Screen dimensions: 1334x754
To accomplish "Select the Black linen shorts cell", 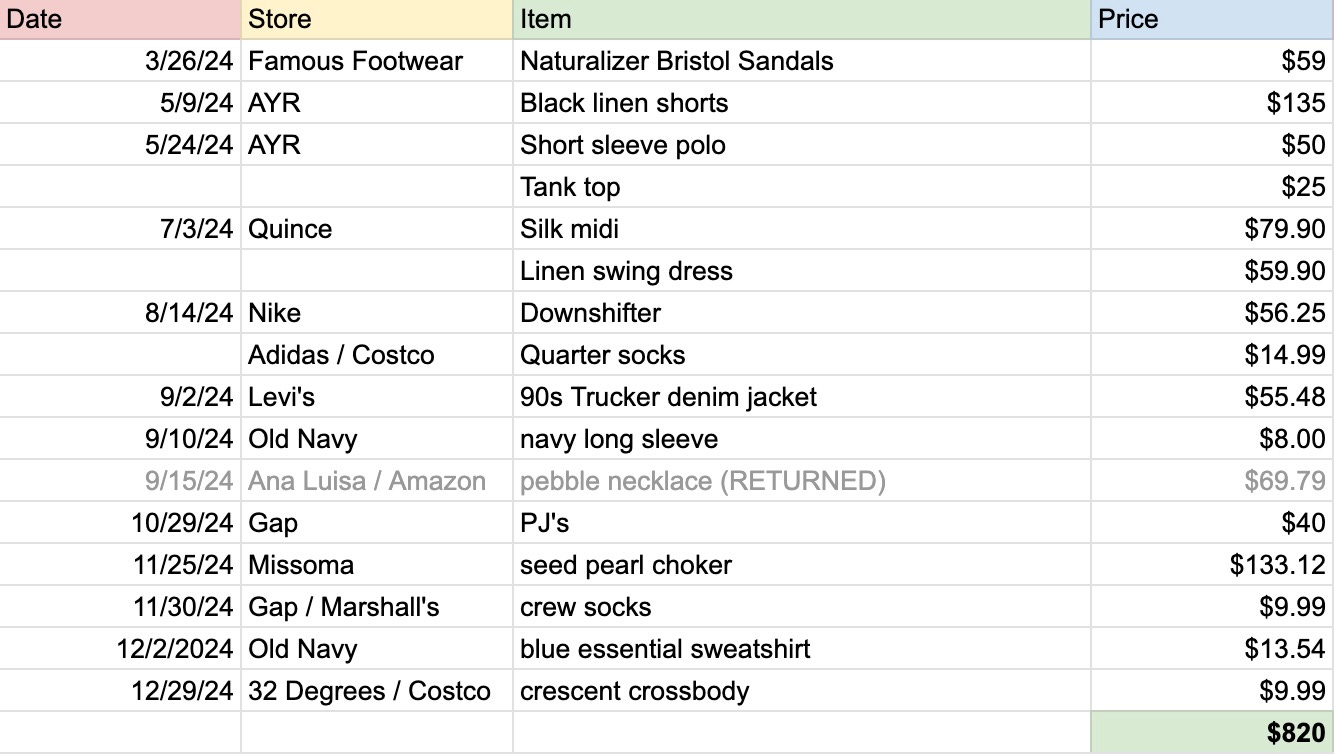I will click(x=802, y=103).
